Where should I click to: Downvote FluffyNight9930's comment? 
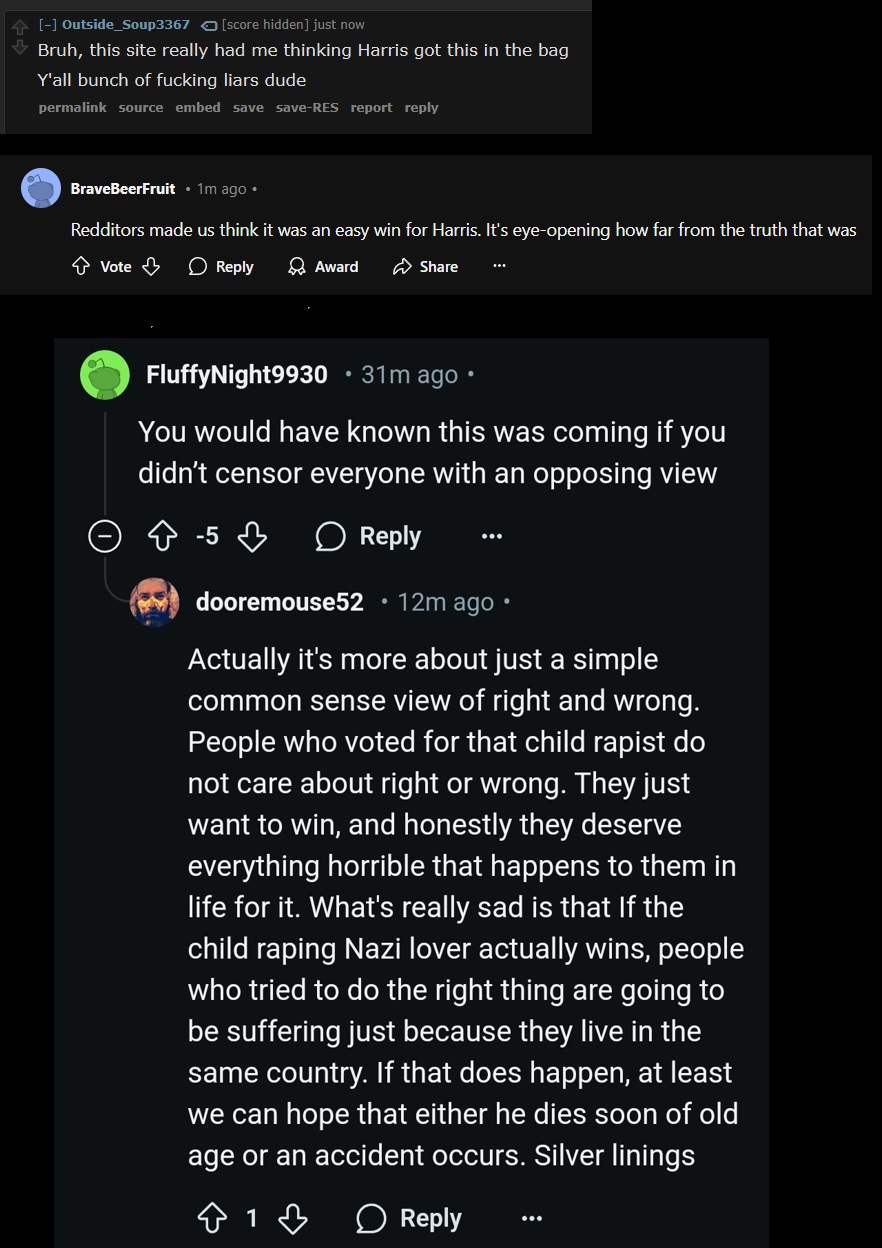click(x=252, y=537)
